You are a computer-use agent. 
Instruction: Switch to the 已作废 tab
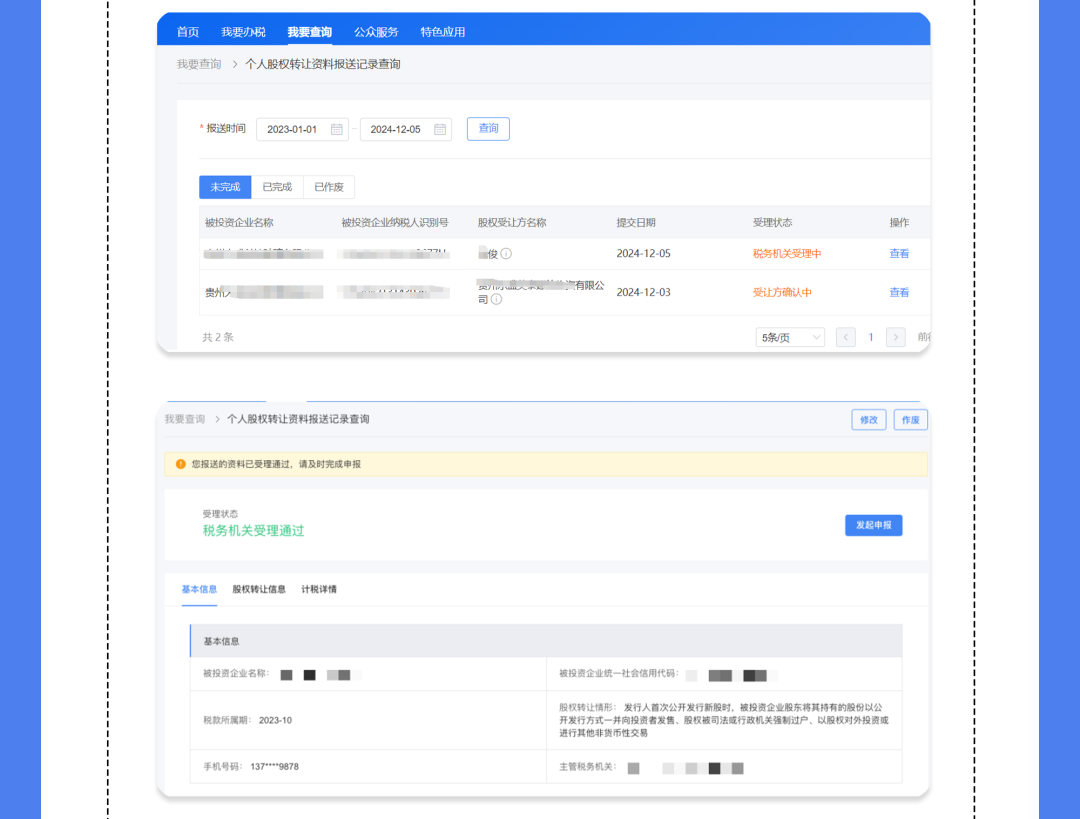329,187
